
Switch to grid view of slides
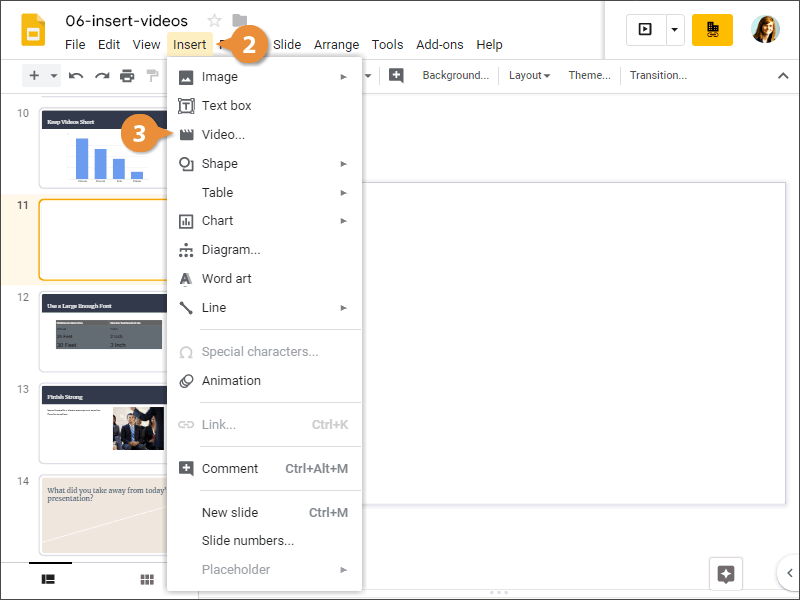point(146,579)
